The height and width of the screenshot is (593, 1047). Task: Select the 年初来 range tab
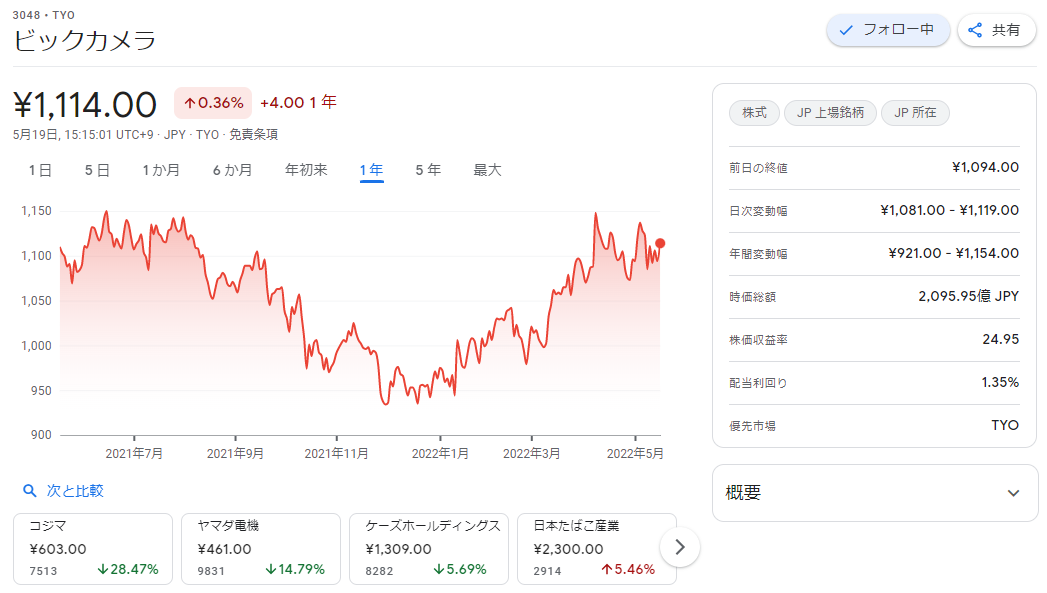point(306,170)
